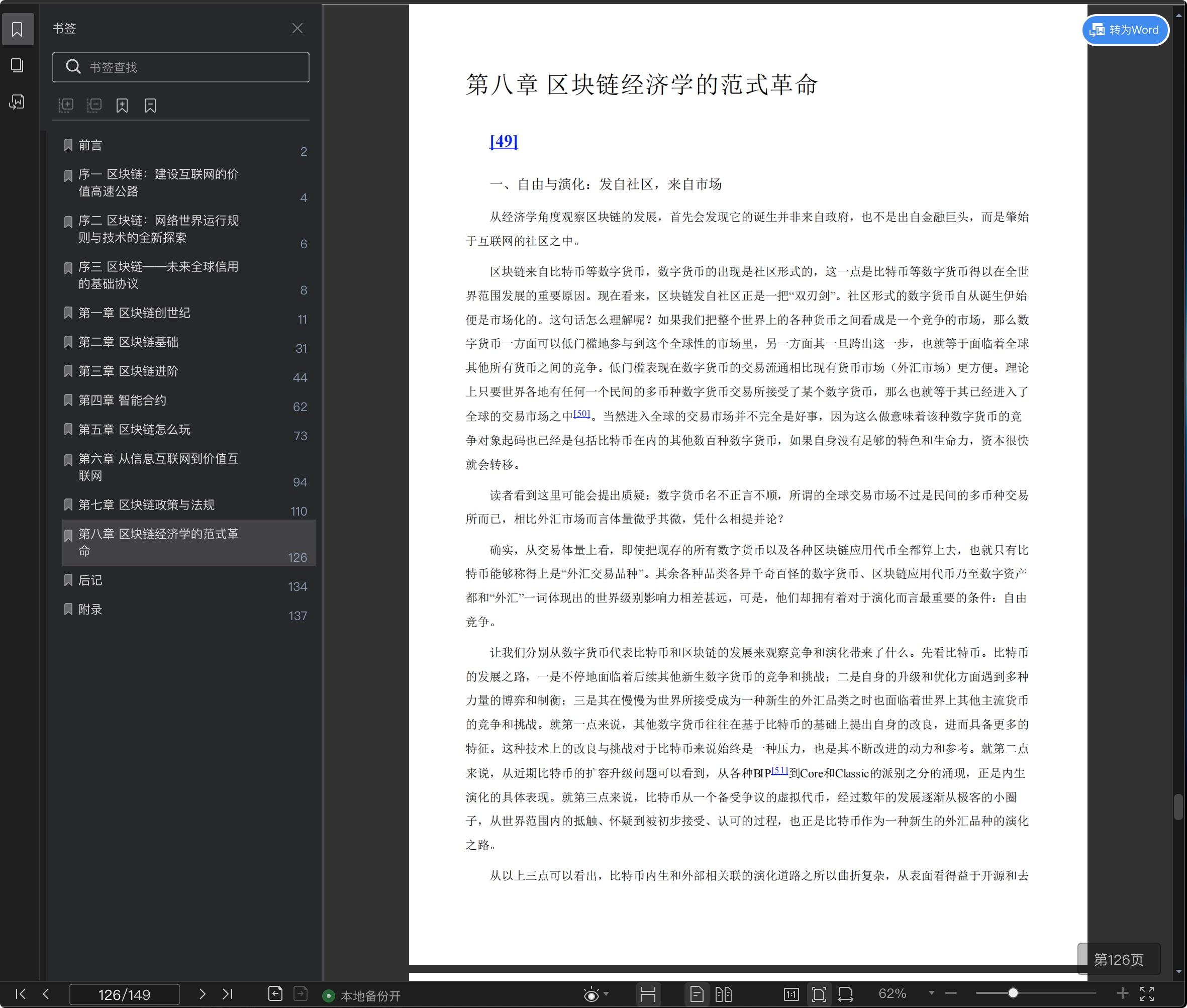
Task: Open the bookmarks panel icon in sidebar
Action: point(18,29)
